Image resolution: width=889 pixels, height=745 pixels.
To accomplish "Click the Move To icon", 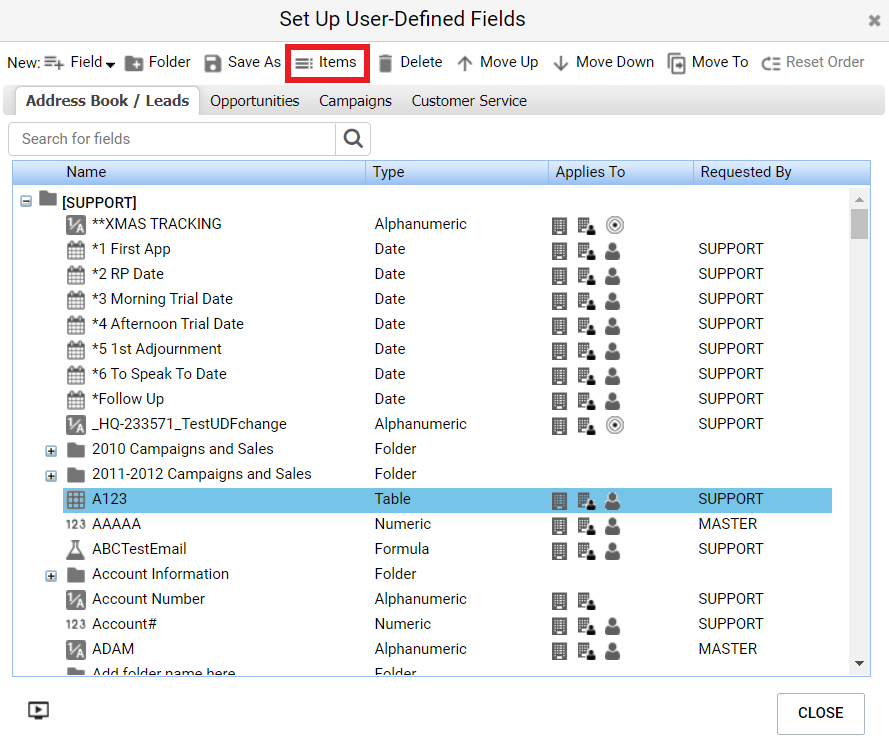I will point(677,63).
